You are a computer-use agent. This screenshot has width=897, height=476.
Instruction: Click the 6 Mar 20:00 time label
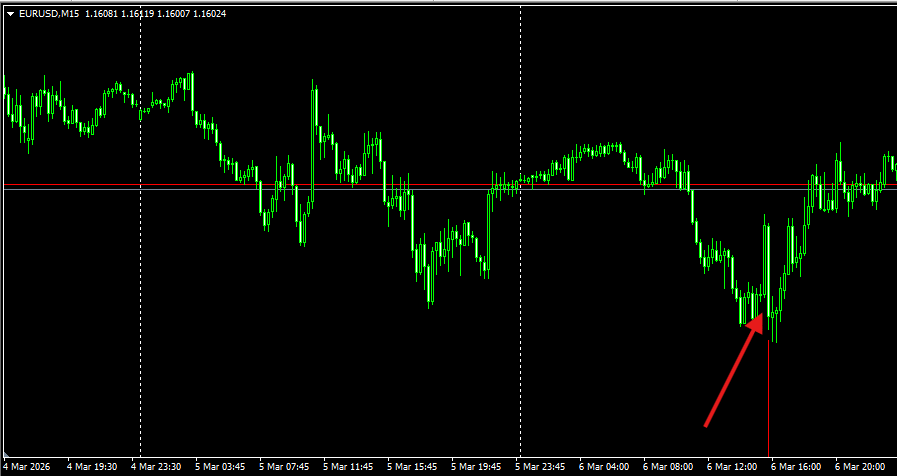click(x=860, y=467)
